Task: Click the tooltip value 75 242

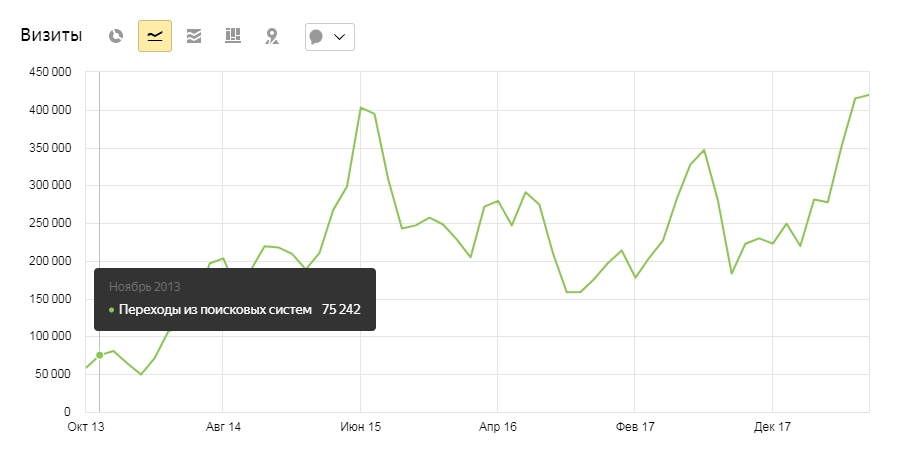Action: click(341, 310)
